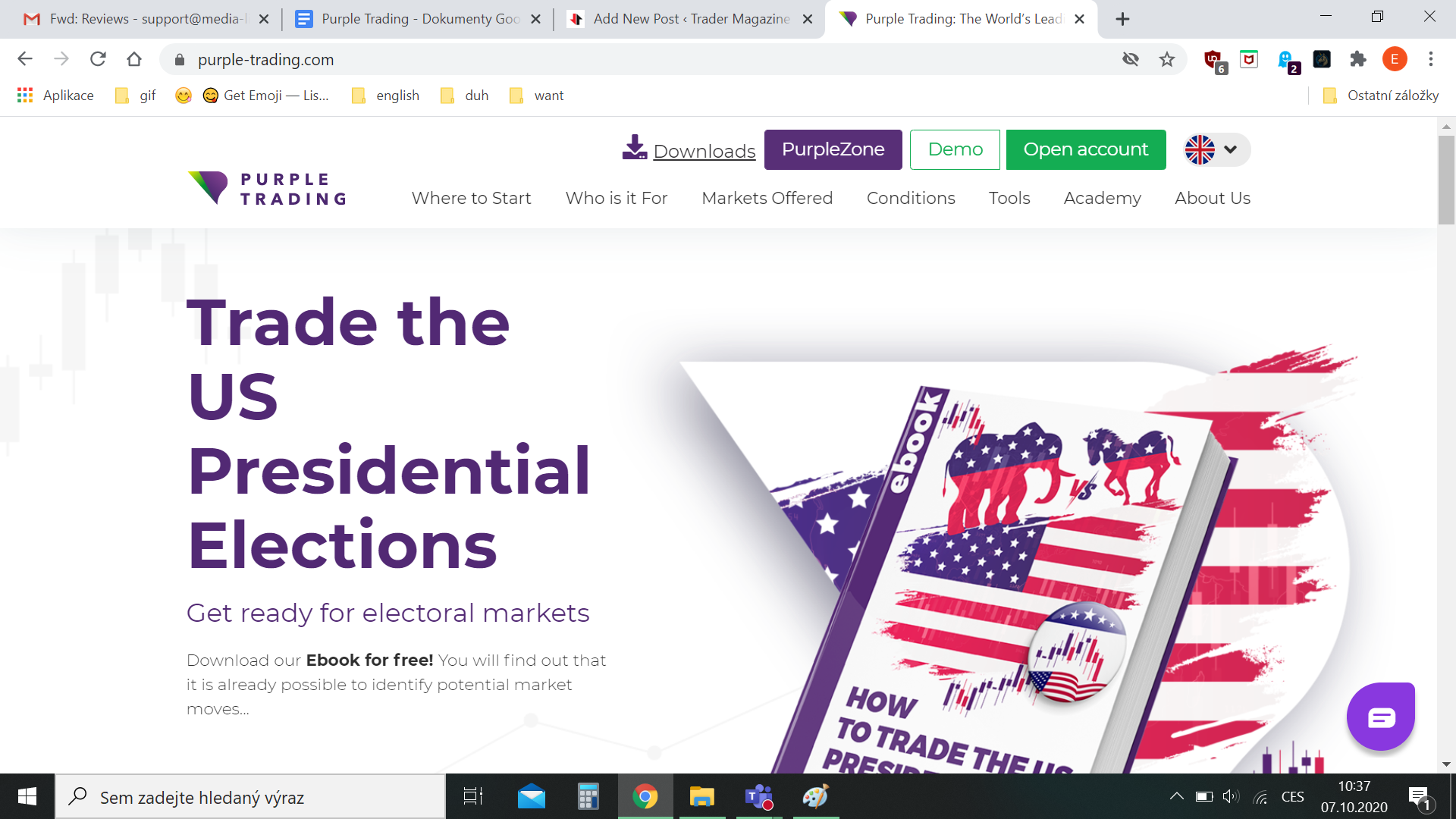Bookmark this page with star icon
The image size is (1456, 819).
[x=1166, y=59]
